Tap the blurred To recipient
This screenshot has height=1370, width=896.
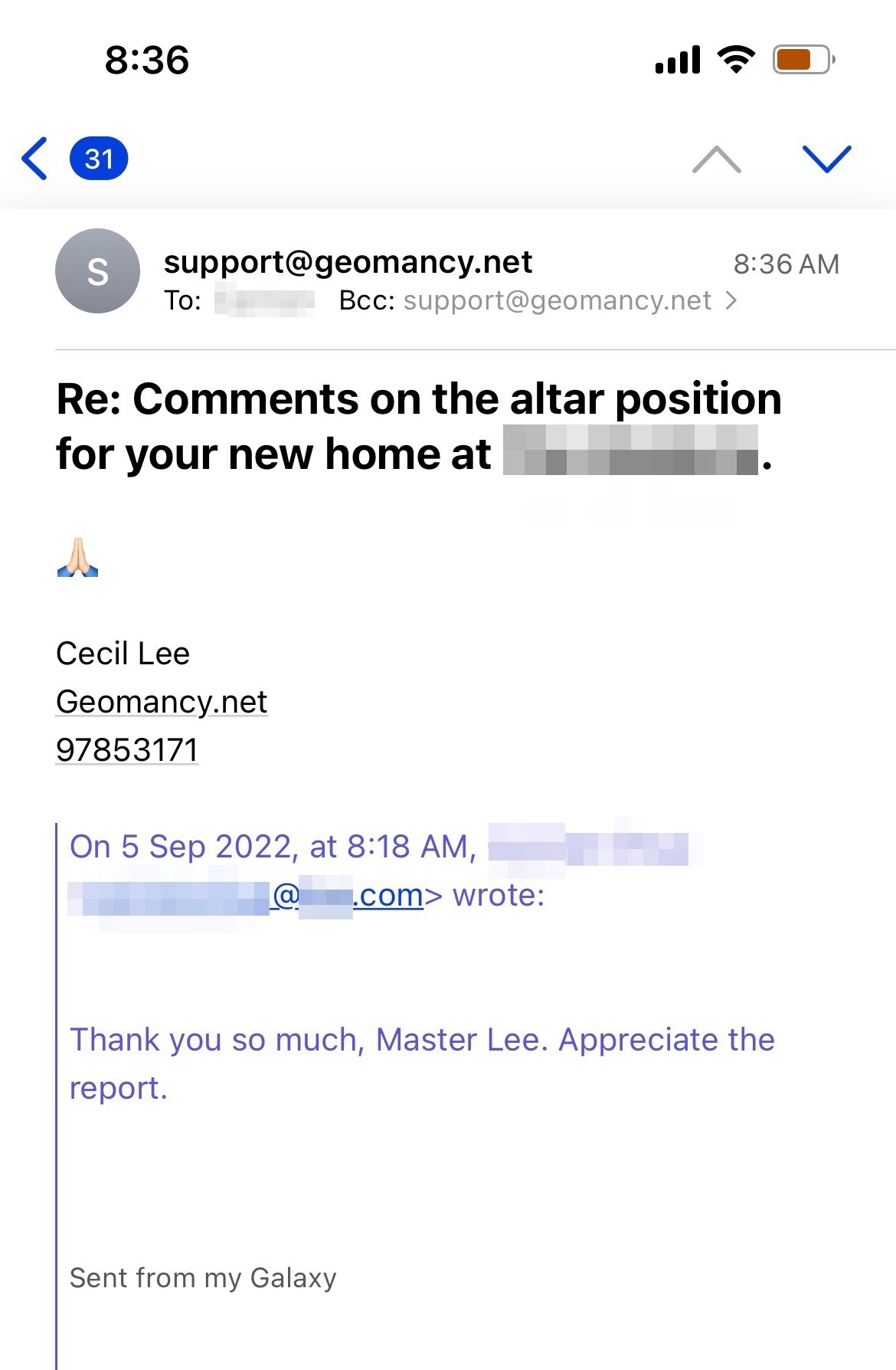pos(264,300)
